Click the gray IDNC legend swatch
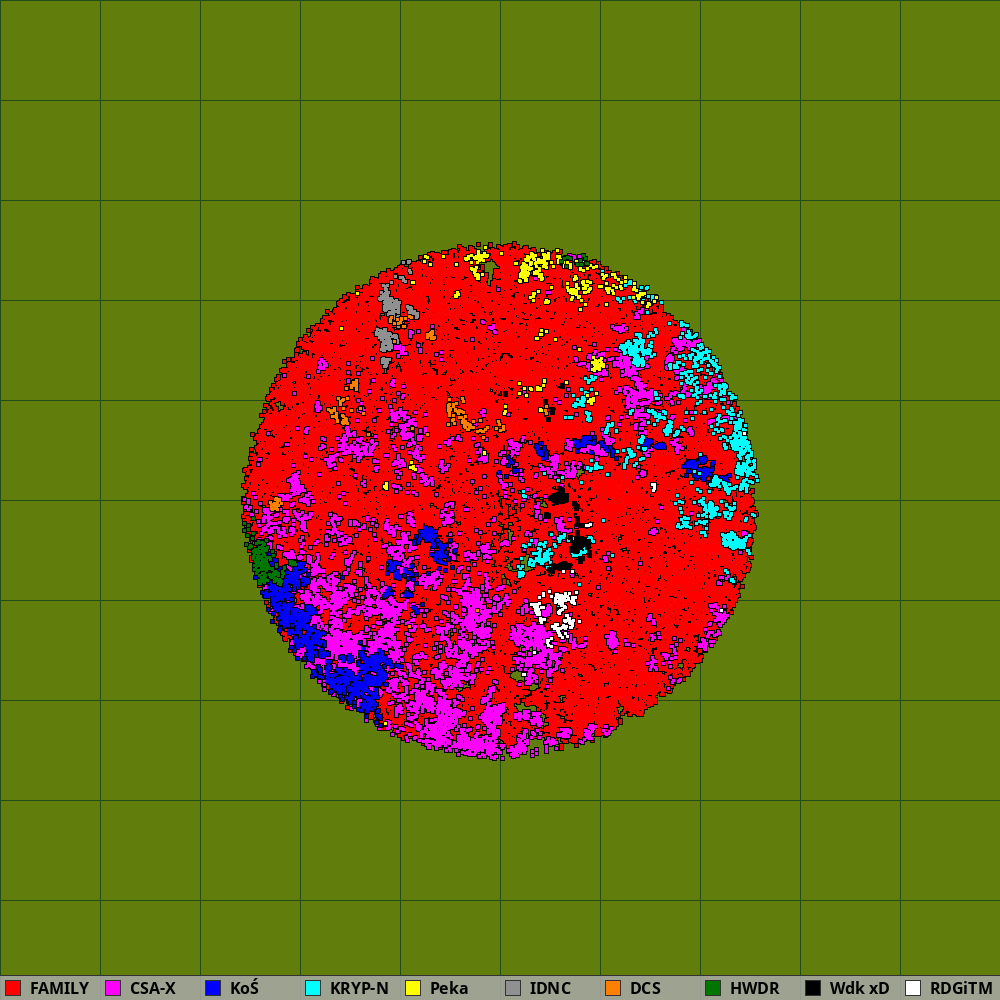 pyautogui.click(x=513, y=988)
